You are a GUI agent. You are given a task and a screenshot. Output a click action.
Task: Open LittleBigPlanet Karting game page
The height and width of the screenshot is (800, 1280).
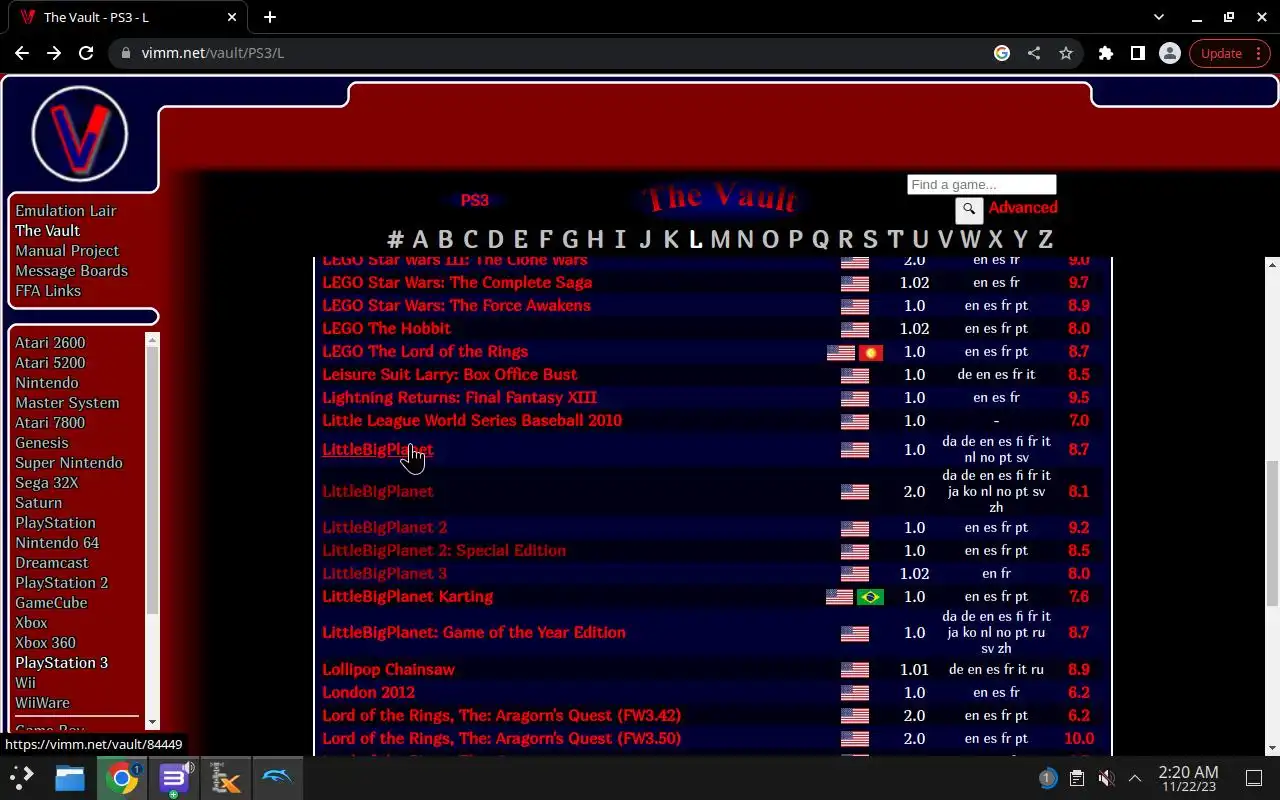pos(407,597)
